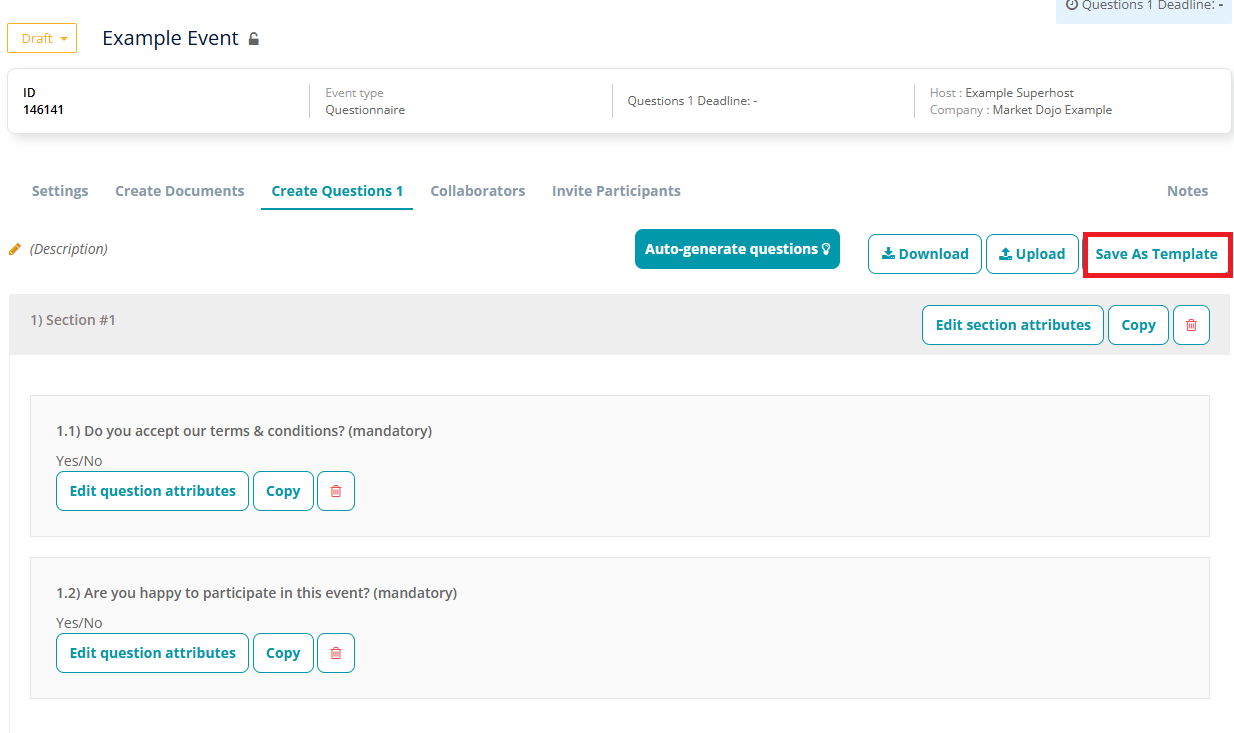Image resolution: width=1234 pixels, height=733 pixels.
Task: Open the Settings tab
Action: pyautogui.click(x=60, y=190)
